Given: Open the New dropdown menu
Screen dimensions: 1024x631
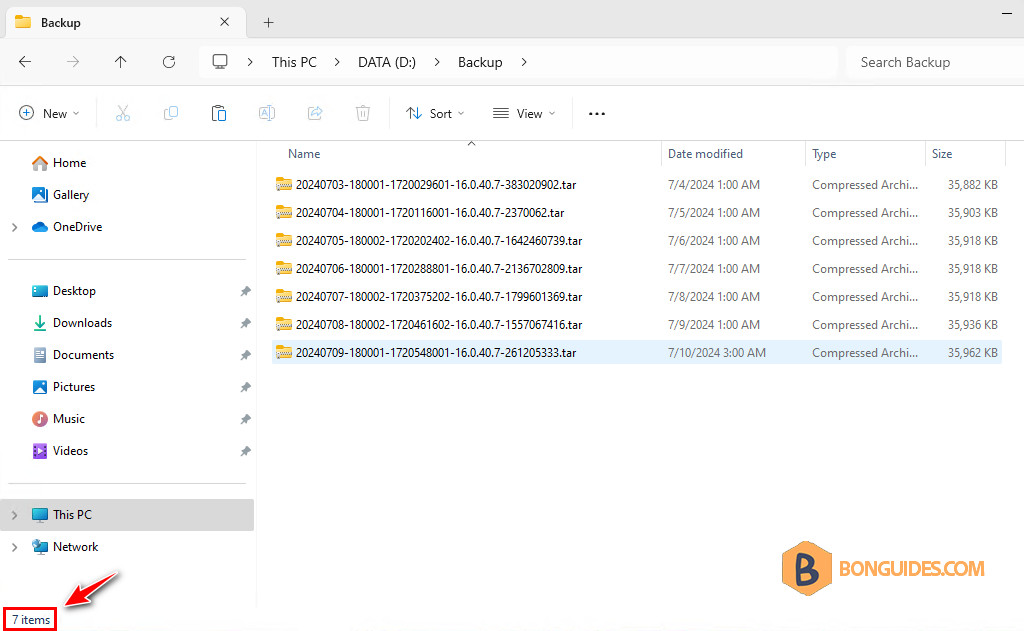Looking at the screenshot, I should pos(49,114).
